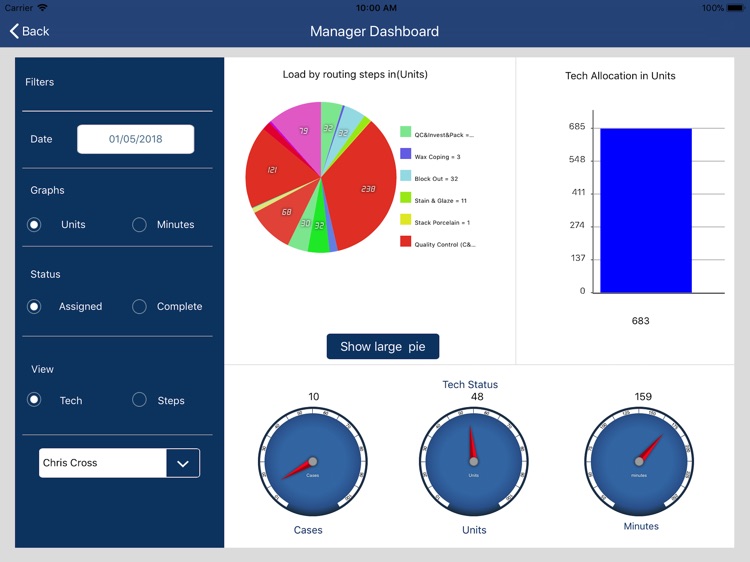The width and height of the screenshot is (750, 562).
Task: Click the 238 red pie slice
Action: click(364, 189)
